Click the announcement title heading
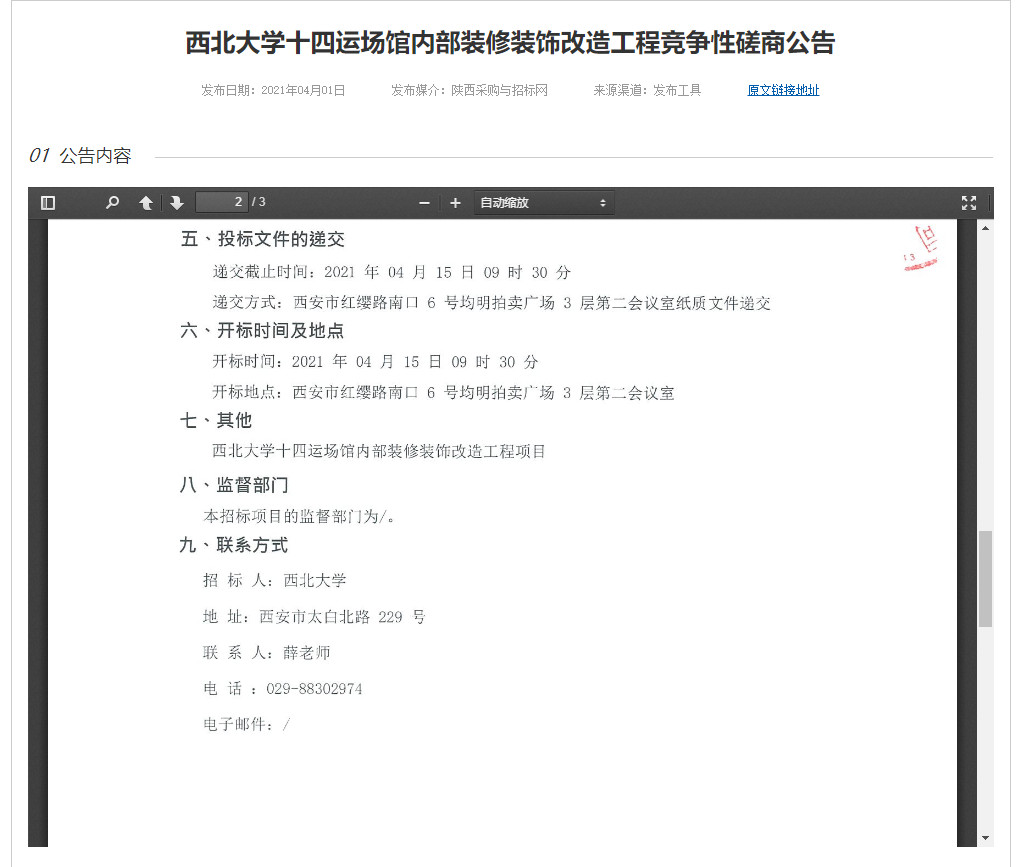This screenshot has height=867, width=1027. pos(510,43)
